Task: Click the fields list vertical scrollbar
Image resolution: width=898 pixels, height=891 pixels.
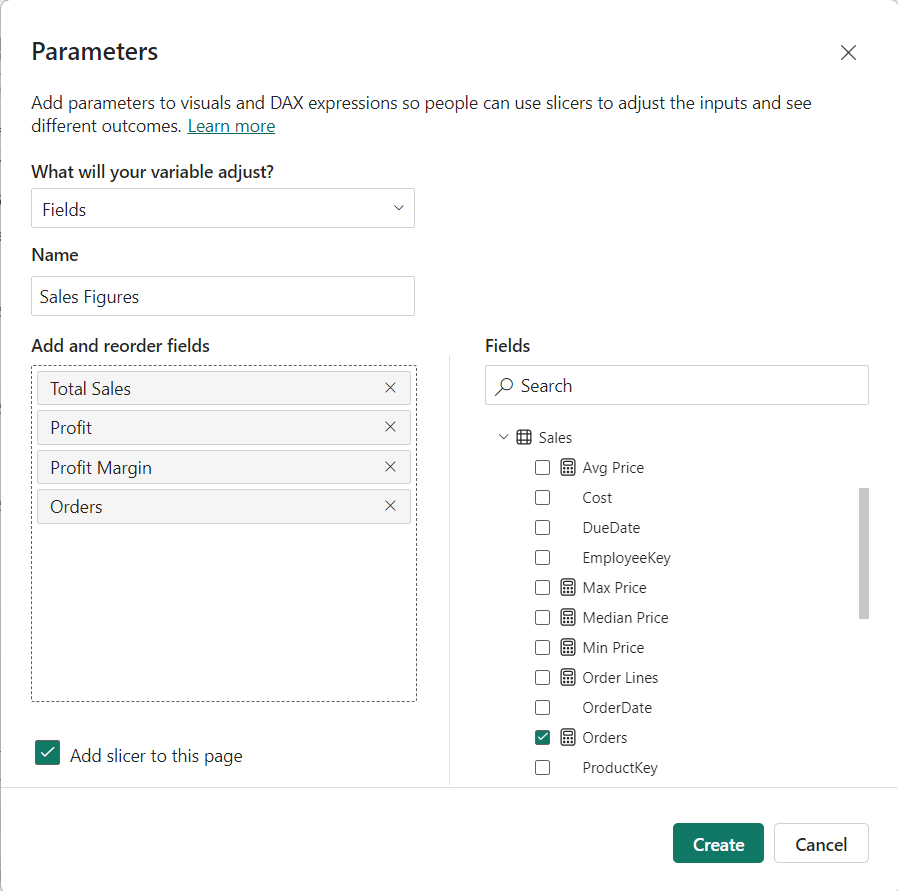Action: click(864, 553)
